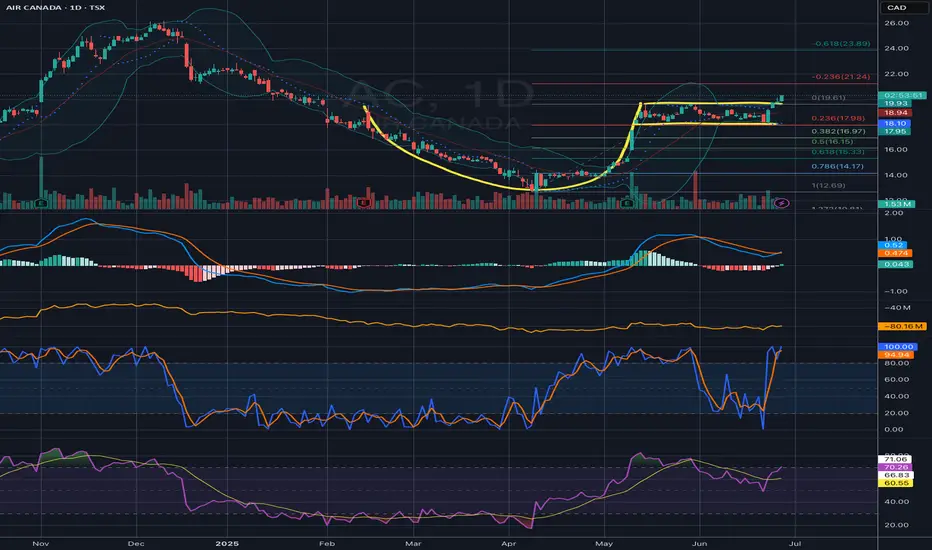Image resolution: width=932 pixels, height=550 pixels.
Task: Click the orange 0.474 signal value label
Action: point(895,253)
